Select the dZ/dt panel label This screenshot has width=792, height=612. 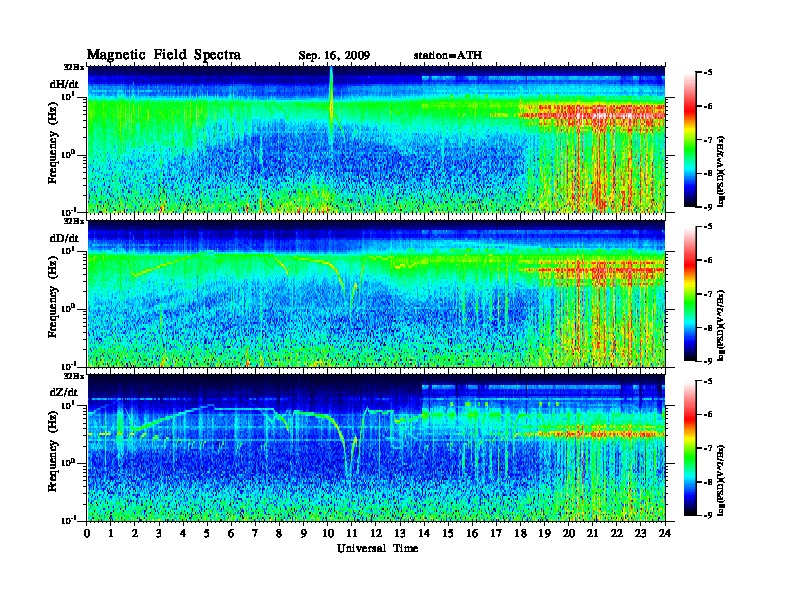point(64,392)
